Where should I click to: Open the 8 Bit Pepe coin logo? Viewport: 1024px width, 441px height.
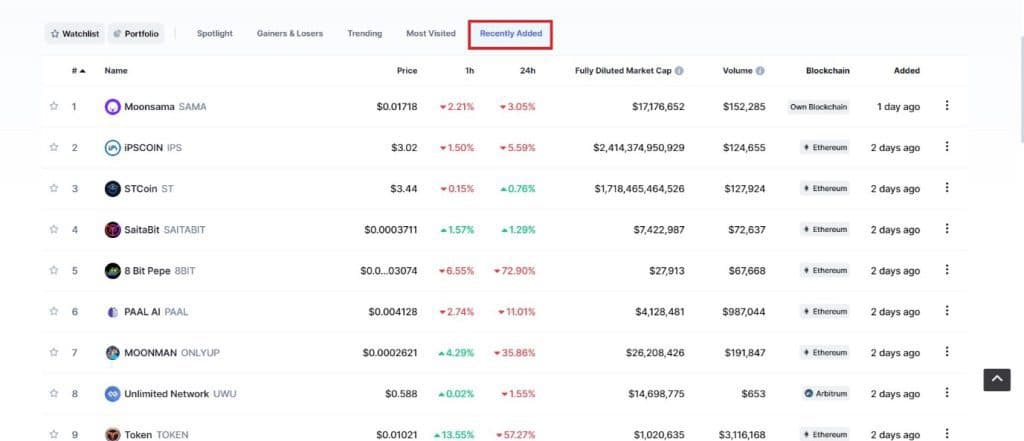tap(112, 270)
